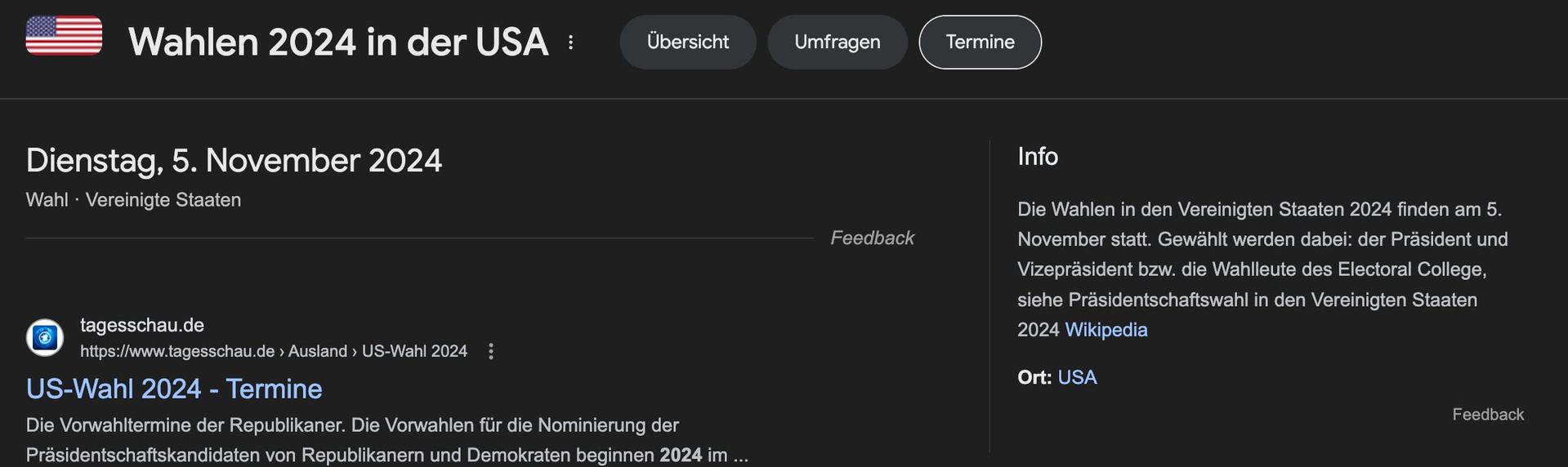Image resolution: width=1568 pixels, height=467 pixels.
Task: Open the Umfragen tab
Action: pos(837,42)
